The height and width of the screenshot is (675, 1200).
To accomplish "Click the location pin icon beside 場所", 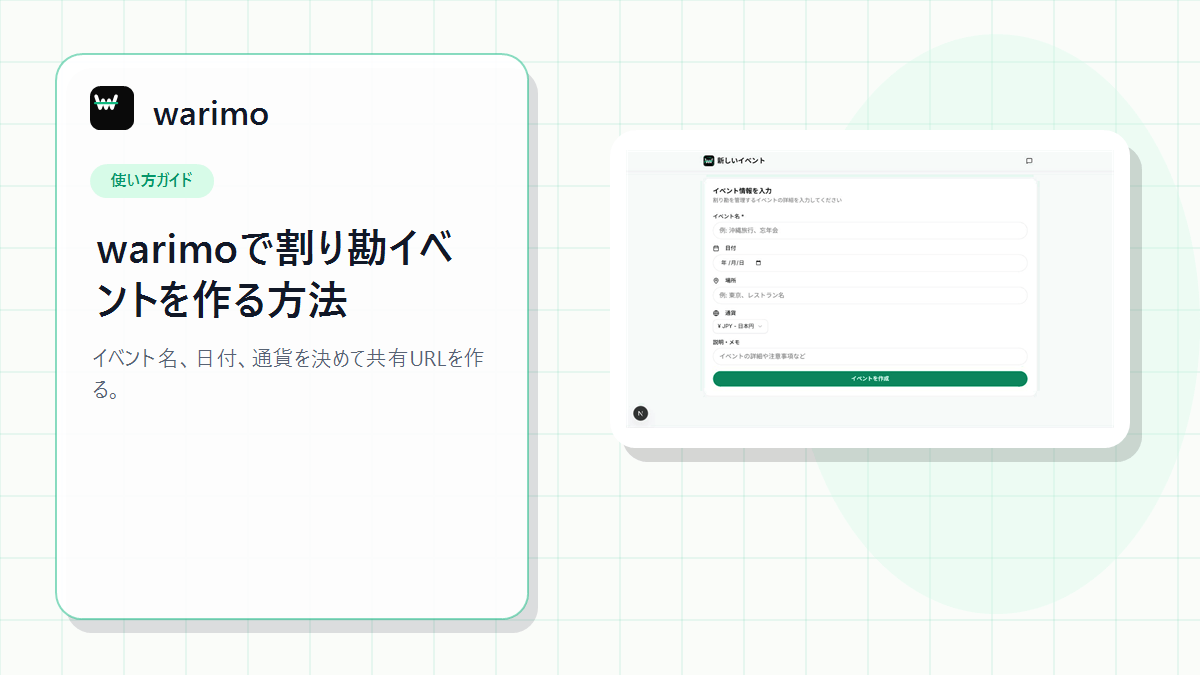I will point(716,281).
